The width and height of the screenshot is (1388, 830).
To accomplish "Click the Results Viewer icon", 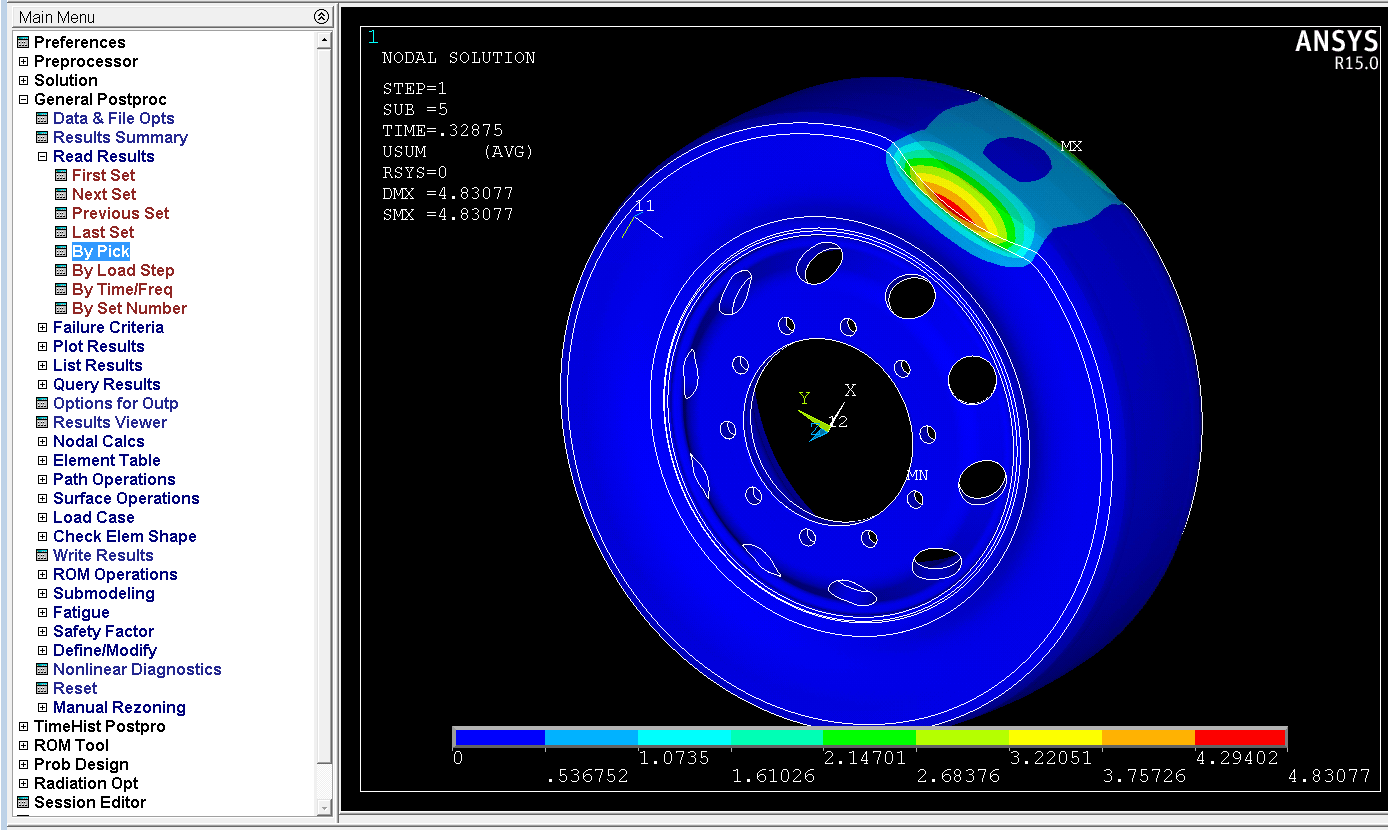I will [x=42, y=422].
